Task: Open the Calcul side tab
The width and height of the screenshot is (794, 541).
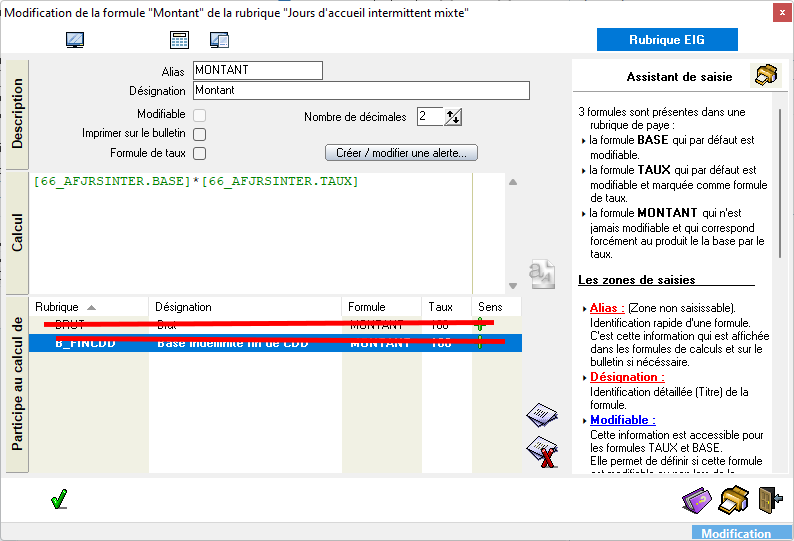Action: point(17,233)
